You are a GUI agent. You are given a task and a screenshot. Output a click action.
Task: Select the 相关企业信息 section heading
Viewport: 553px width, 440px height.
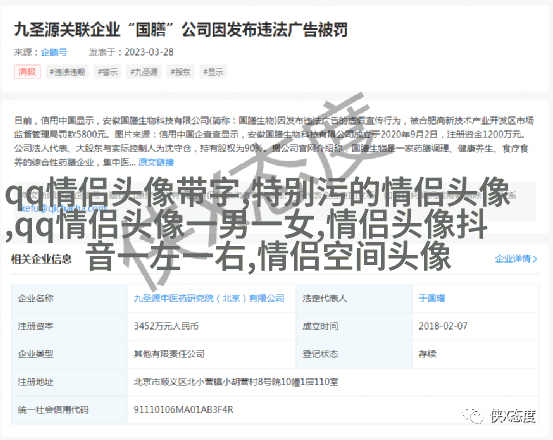(41, 259)
